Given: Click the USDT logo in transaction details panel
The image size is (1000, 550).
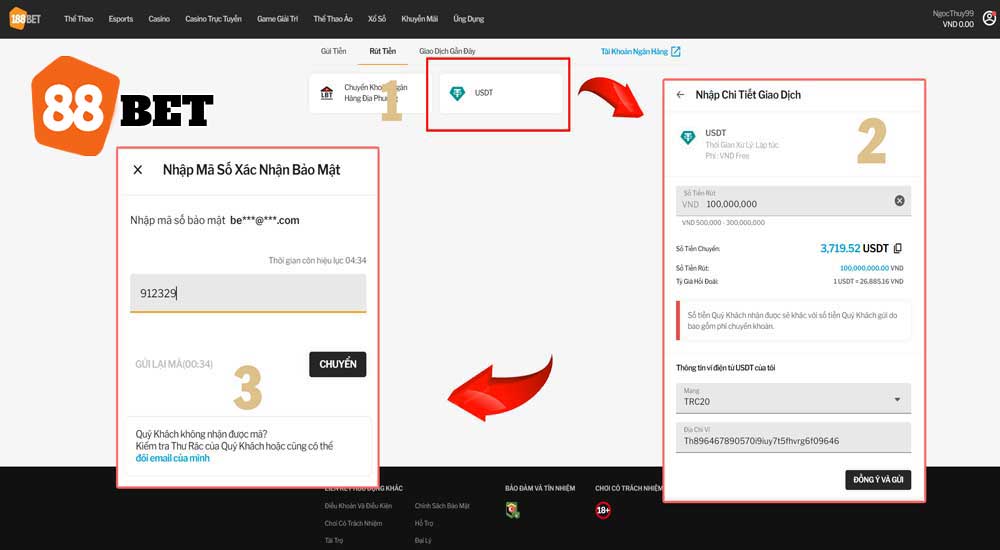Looking at the screenshot, I should click(688, 137).
